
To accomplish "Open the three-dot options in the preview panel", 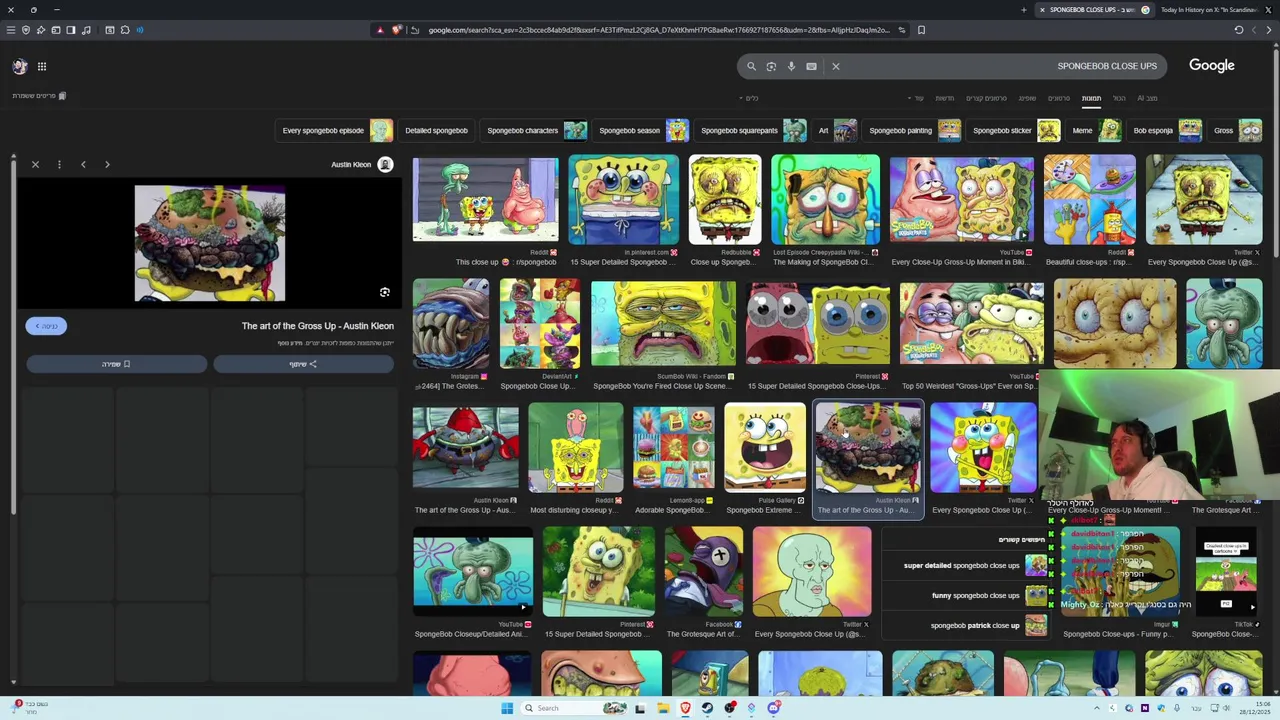I will (x=59, y=164).
